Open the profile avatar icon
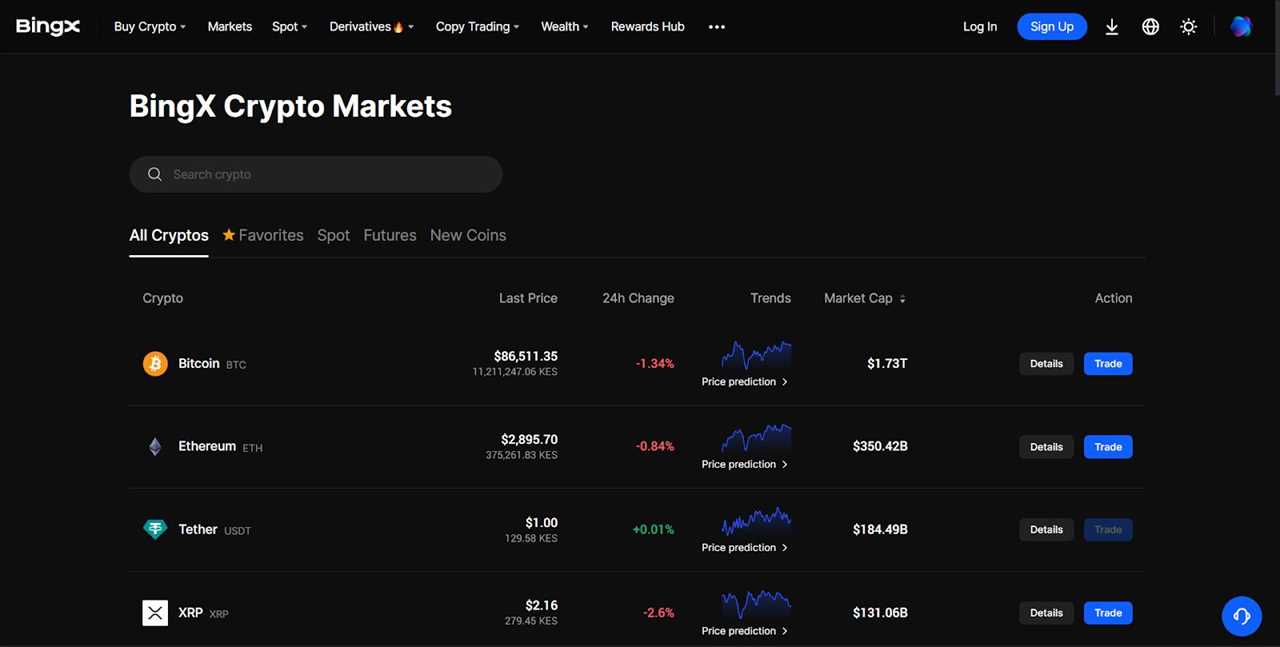The image size is (1280, 647). 1240,26
